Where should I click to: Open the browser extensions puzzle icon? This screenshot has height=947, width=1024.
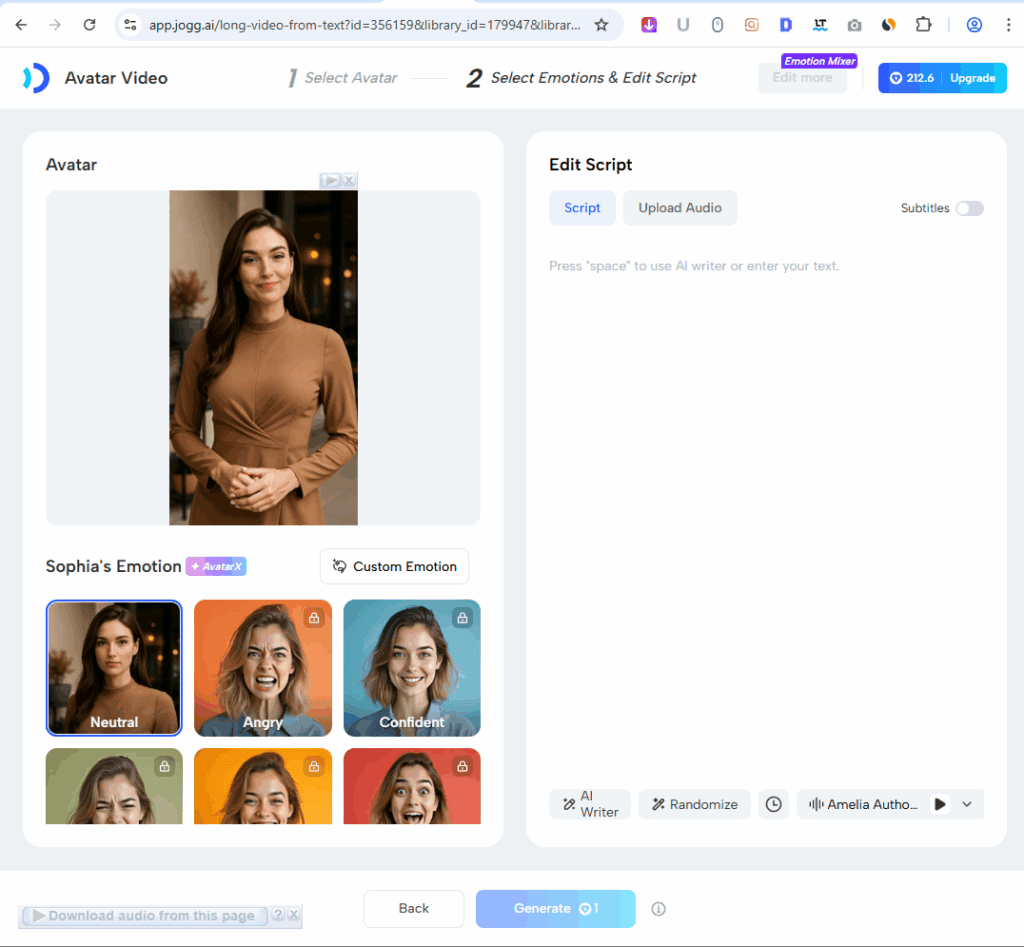point(923,25)
